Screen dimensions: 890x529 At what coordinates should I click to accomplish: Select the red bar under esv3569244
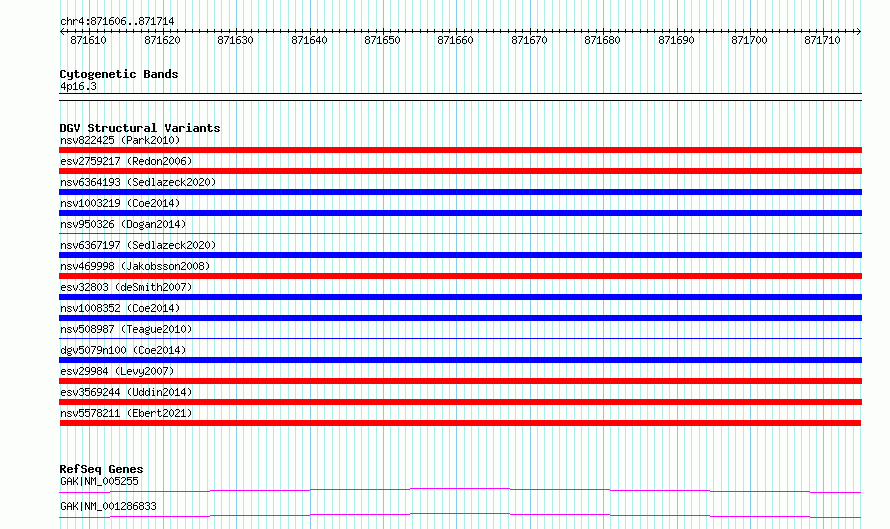pos(460,402)
